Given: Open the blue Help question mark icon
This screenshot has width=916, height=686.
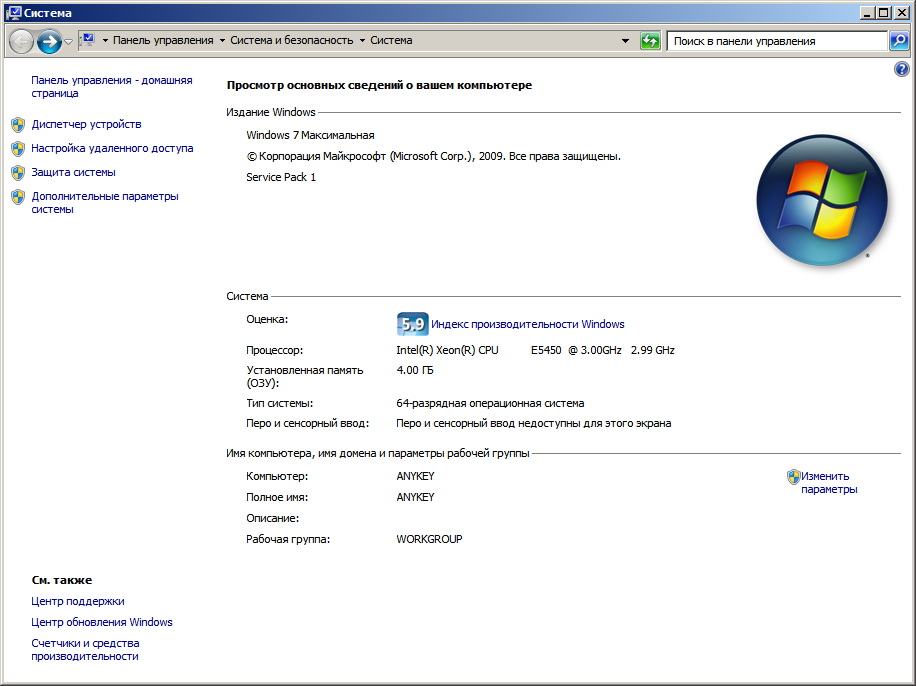Looking at the screenshot, I should pyautogui.click(x=901, y=70).
